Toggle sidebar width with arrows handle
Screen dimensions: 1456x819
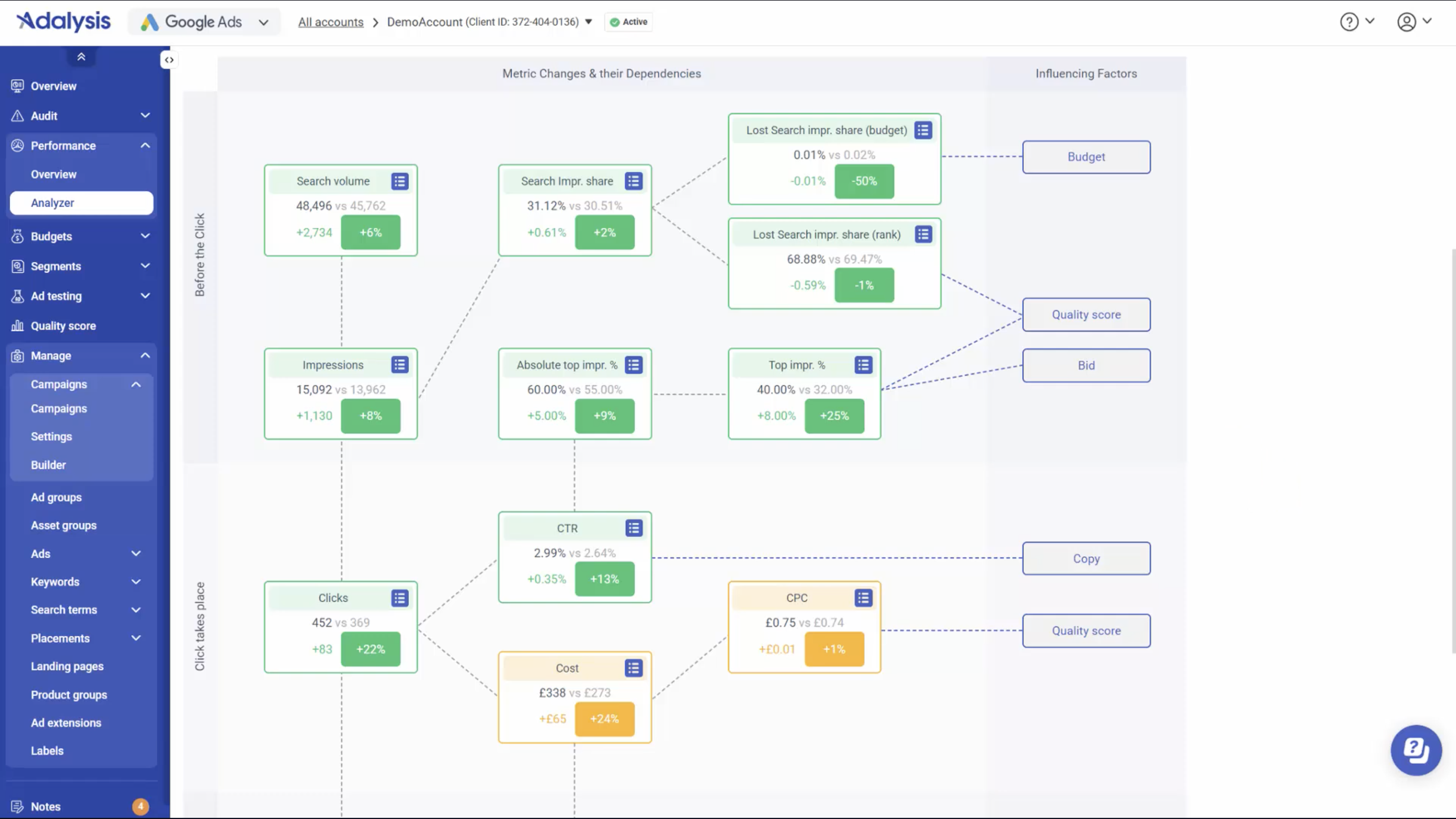[x=169, y=60]
